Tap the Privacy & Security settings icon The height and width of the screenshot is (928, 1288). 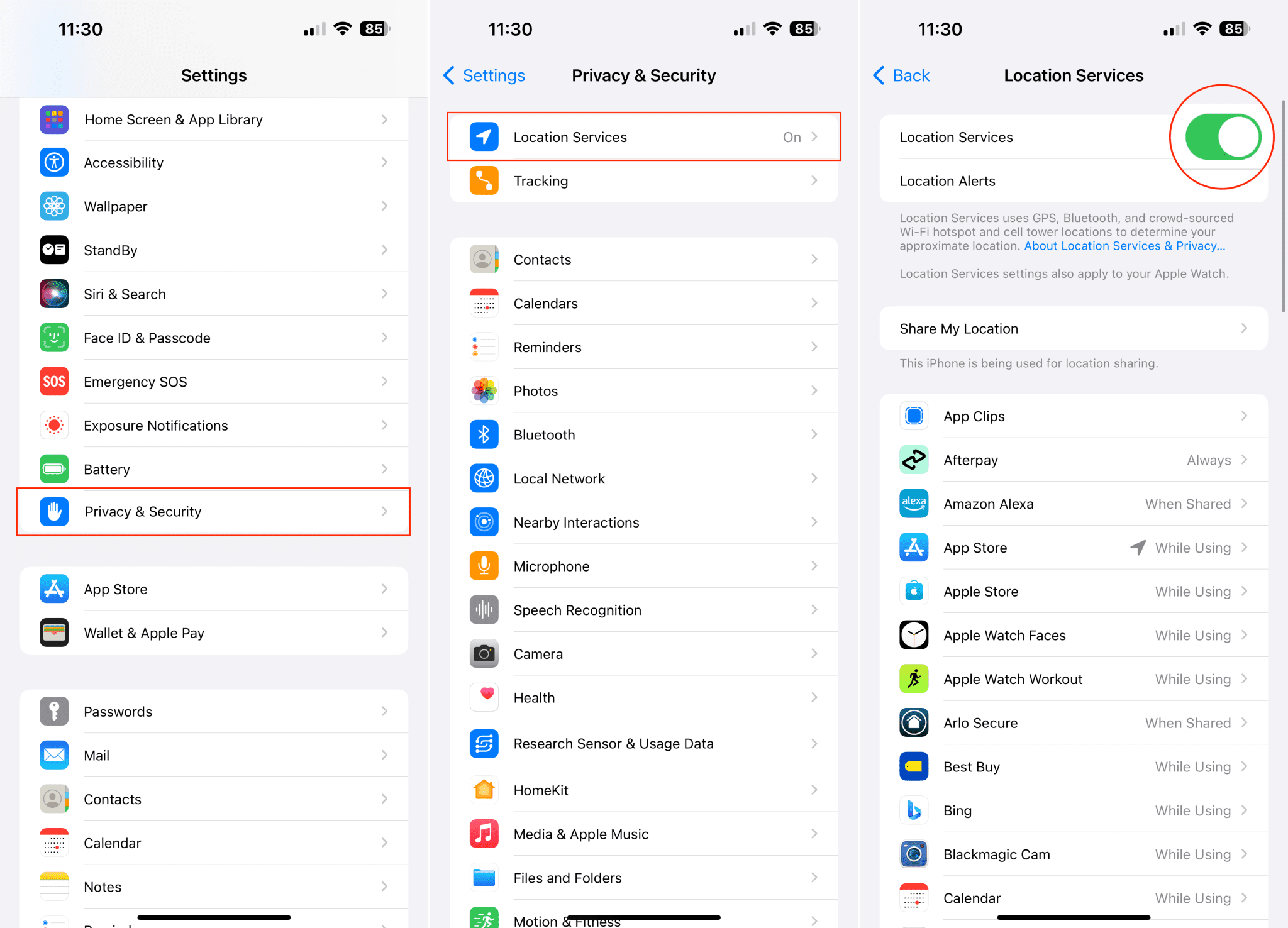tap(54, 511)
